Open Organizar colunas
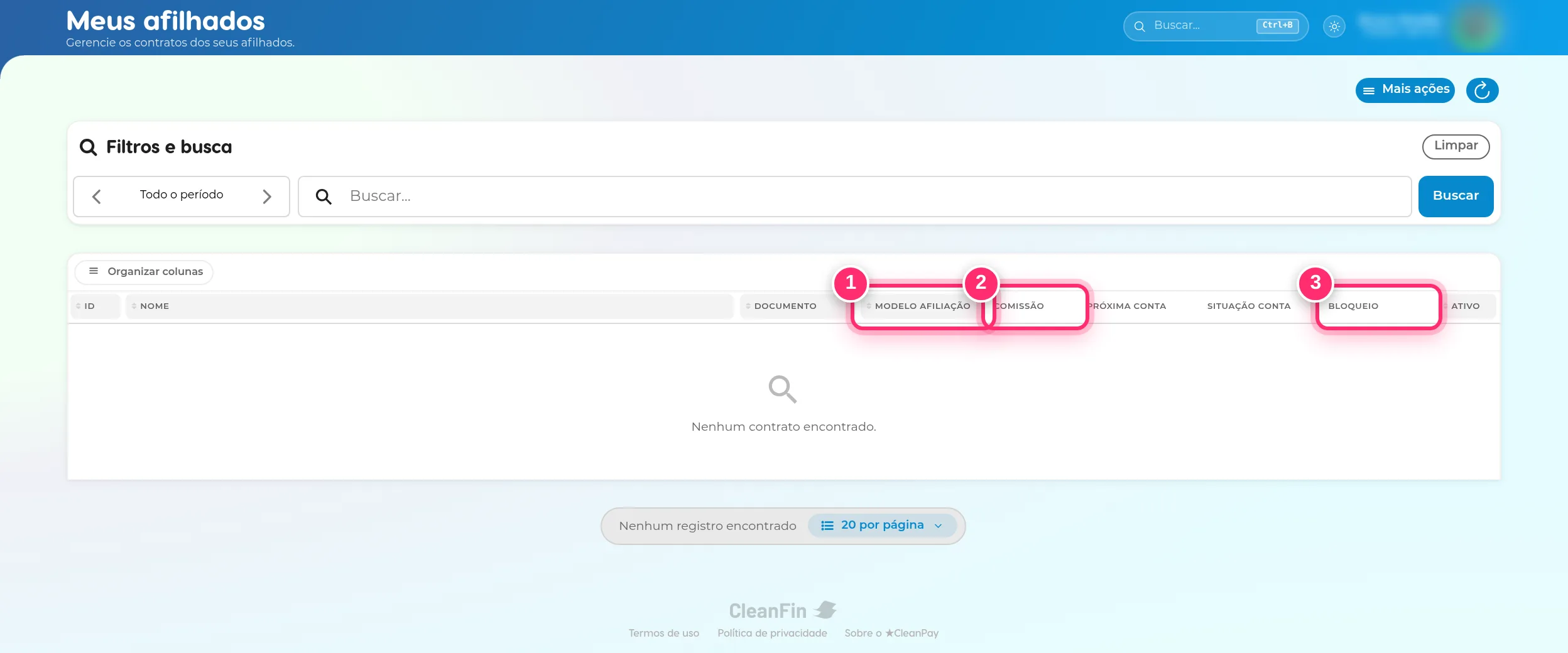 [x=144, y=272]
